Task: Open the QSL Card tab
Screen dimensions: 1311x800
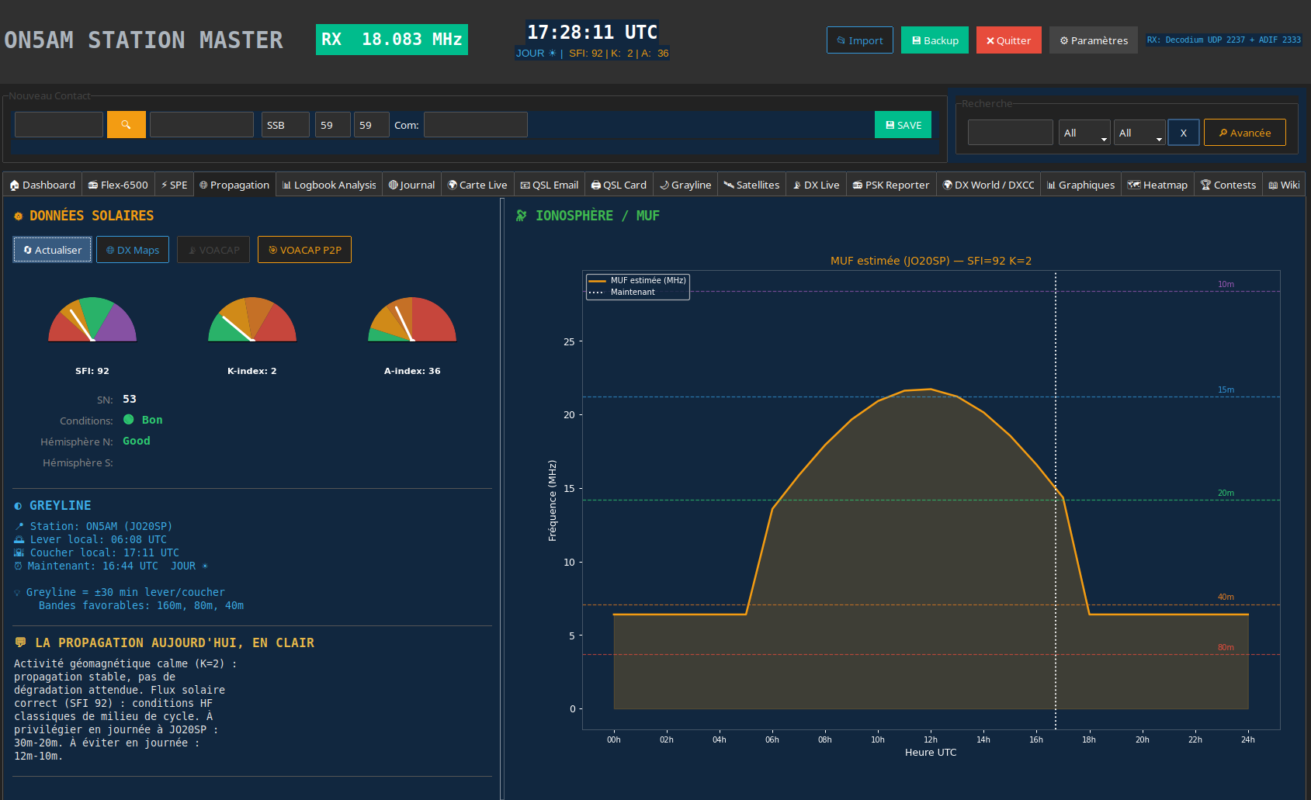Action: point(619,185)
